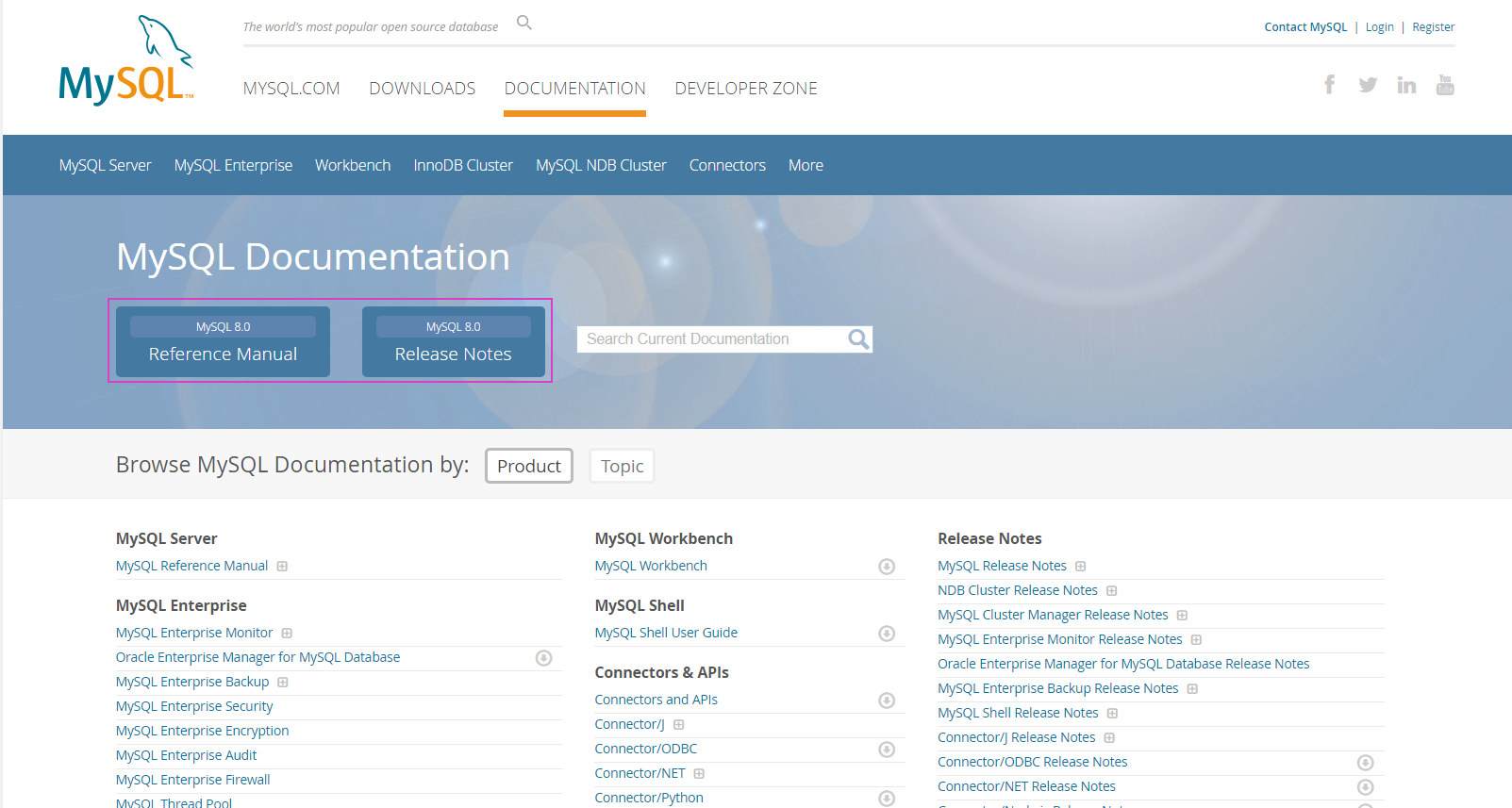Open MySQL Facebook page icon

(x=1329, y=85)
